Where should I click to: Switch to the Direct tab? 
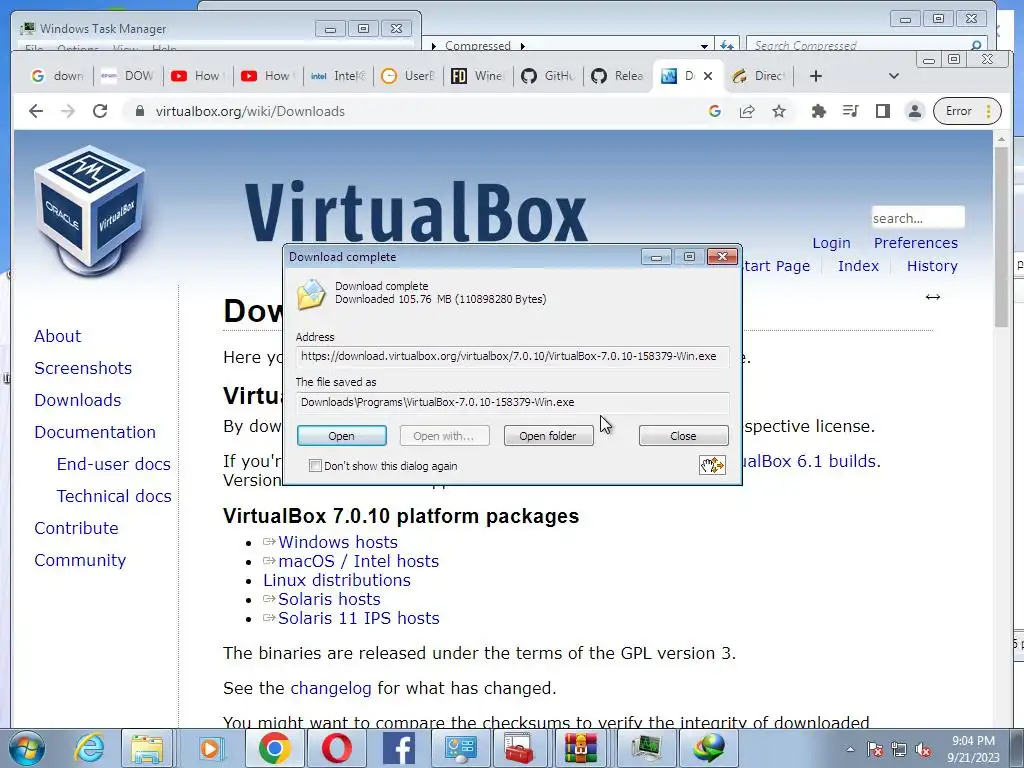(x=758, y=76)
